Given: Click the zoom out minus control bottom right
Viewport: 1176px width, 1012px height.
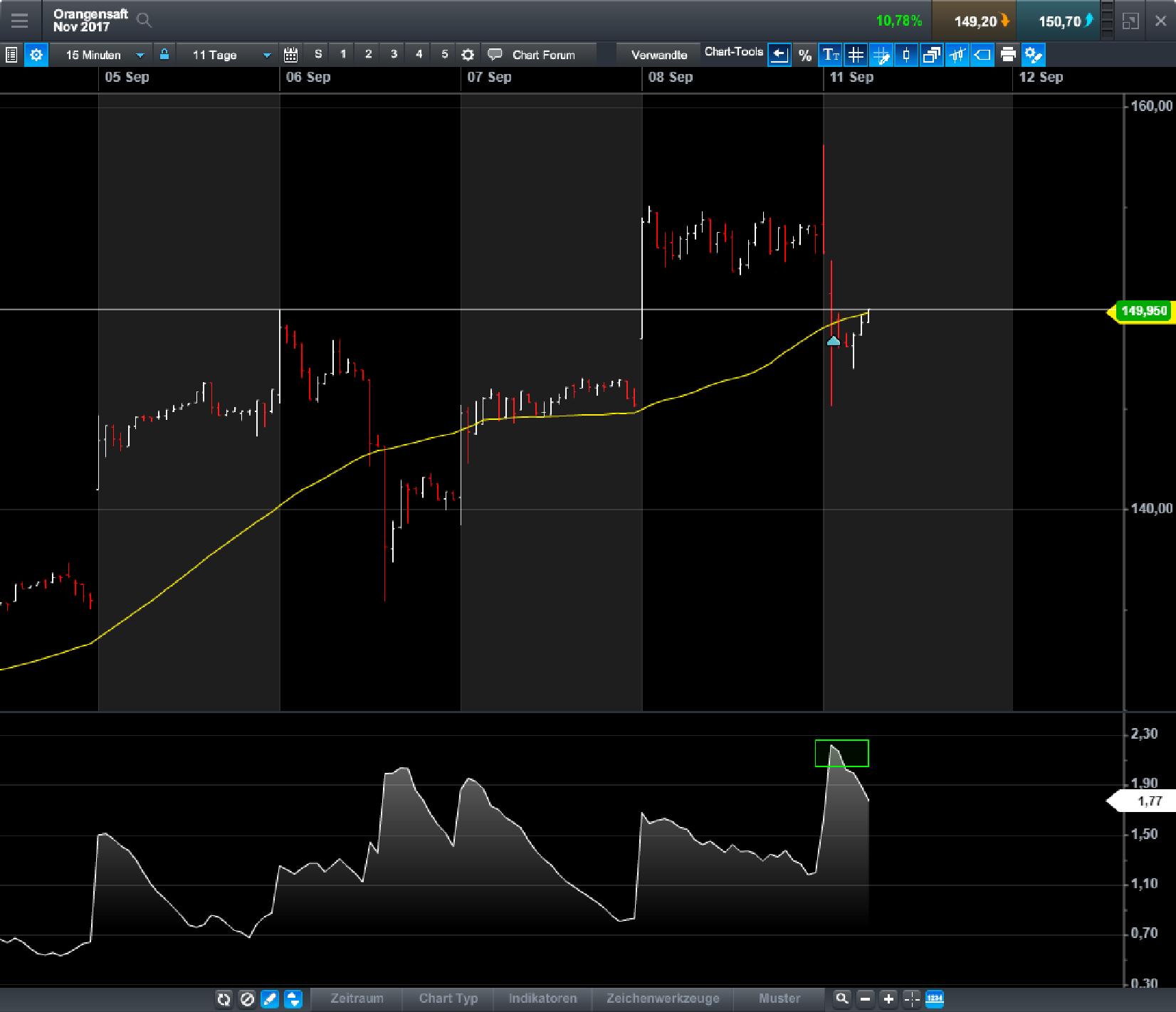Looking at the screenshot, I should click(865, 998).
